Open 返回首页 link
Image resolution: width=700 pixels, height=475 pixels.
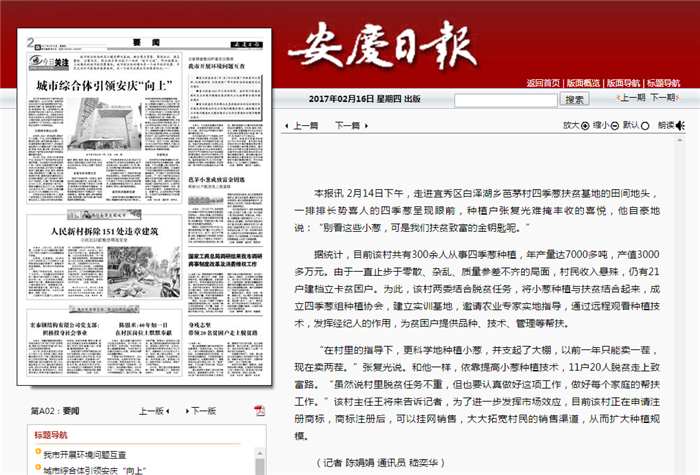click(543, 83)
